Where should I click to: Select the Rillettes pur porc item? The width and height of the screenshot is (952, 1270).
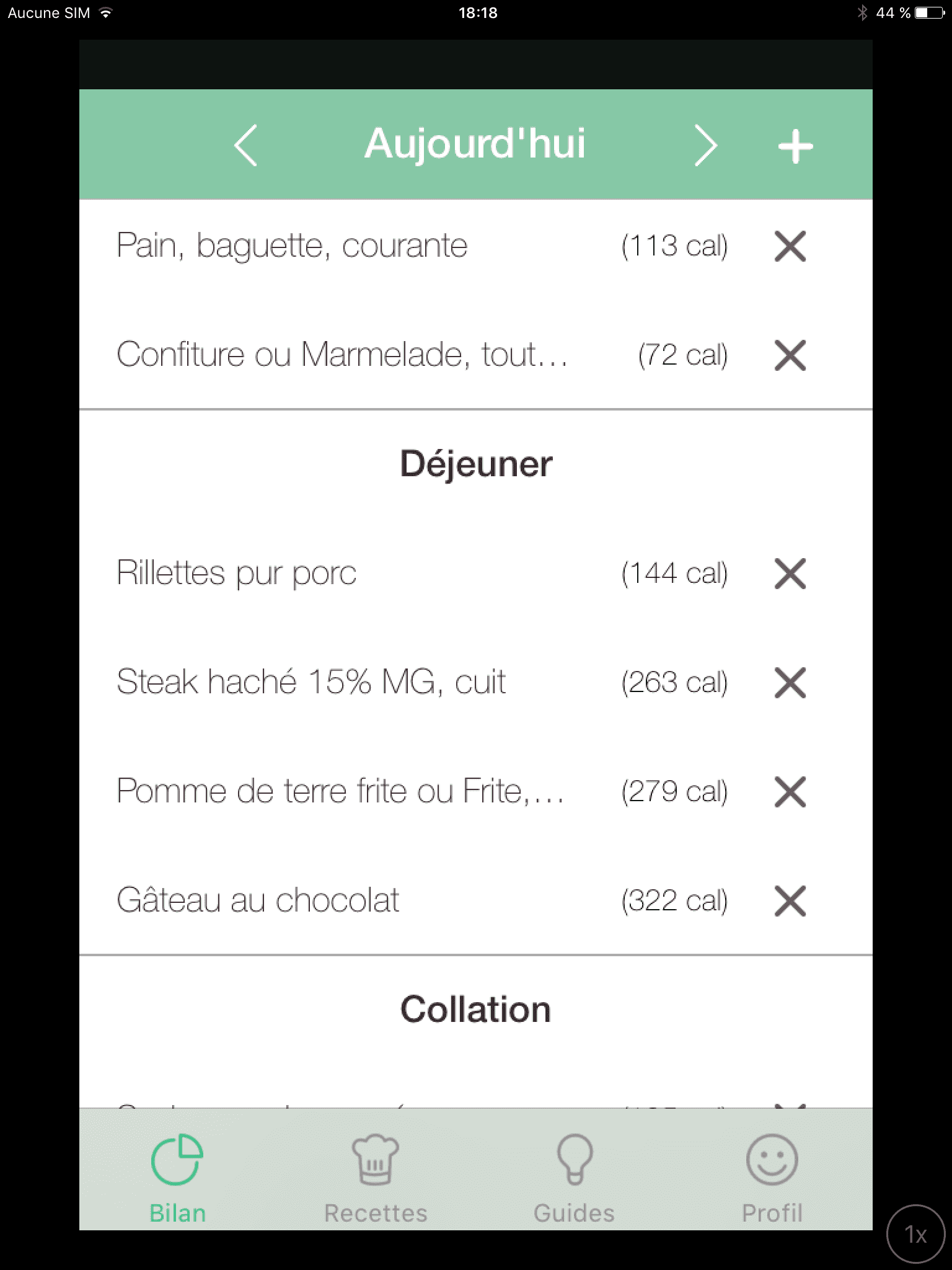tap(237, 572)
